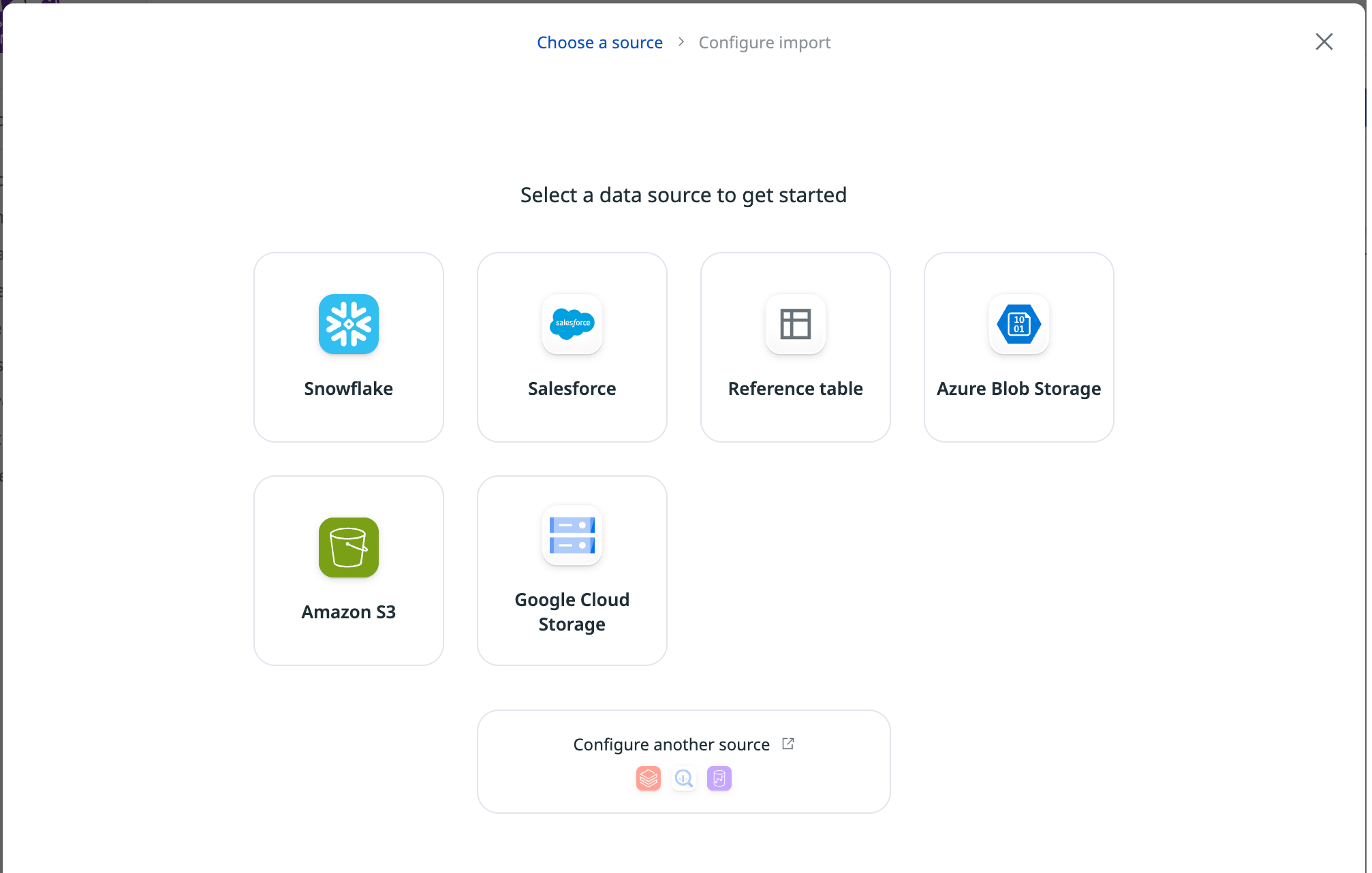Pick the Reference table label

[x=795, y=389]
